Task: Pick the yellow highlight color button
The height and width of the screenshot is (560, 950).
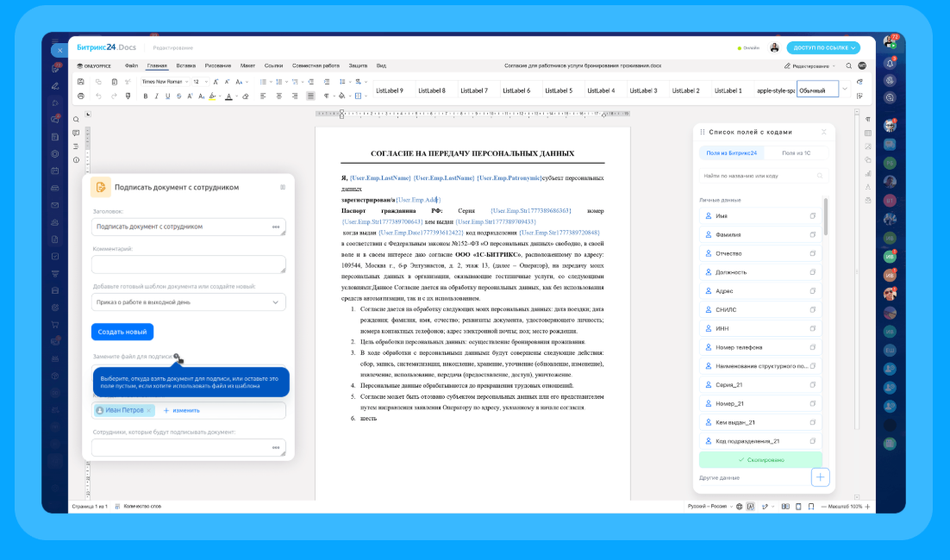Action: [212, 96]
